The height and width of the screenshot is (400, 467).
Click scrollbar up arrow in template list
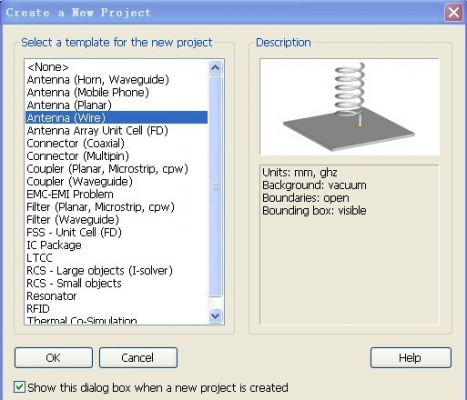point(215,68)
